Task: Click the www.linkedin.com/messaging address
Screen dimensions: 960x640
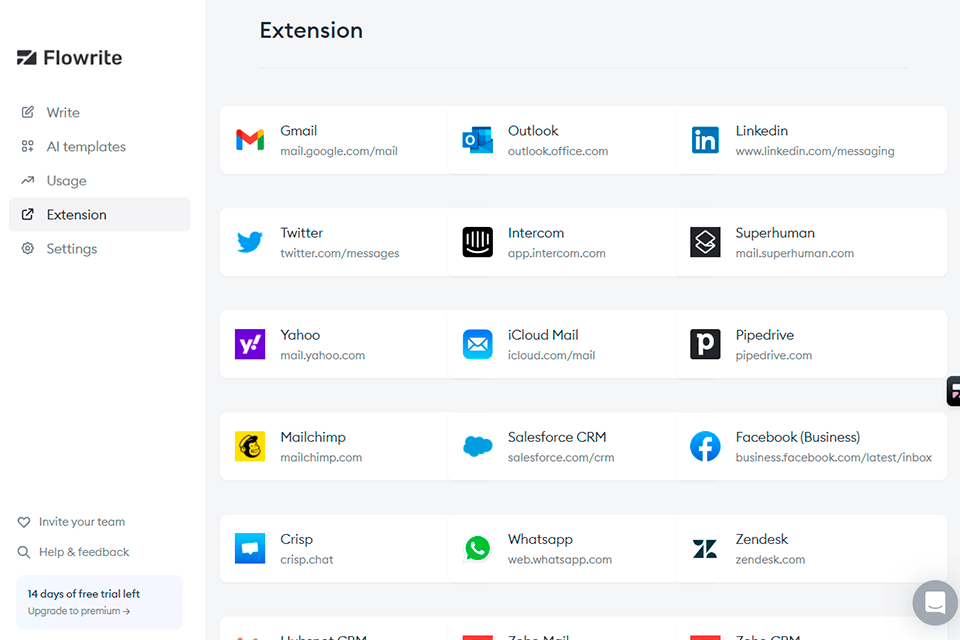Action: [815, 151]
